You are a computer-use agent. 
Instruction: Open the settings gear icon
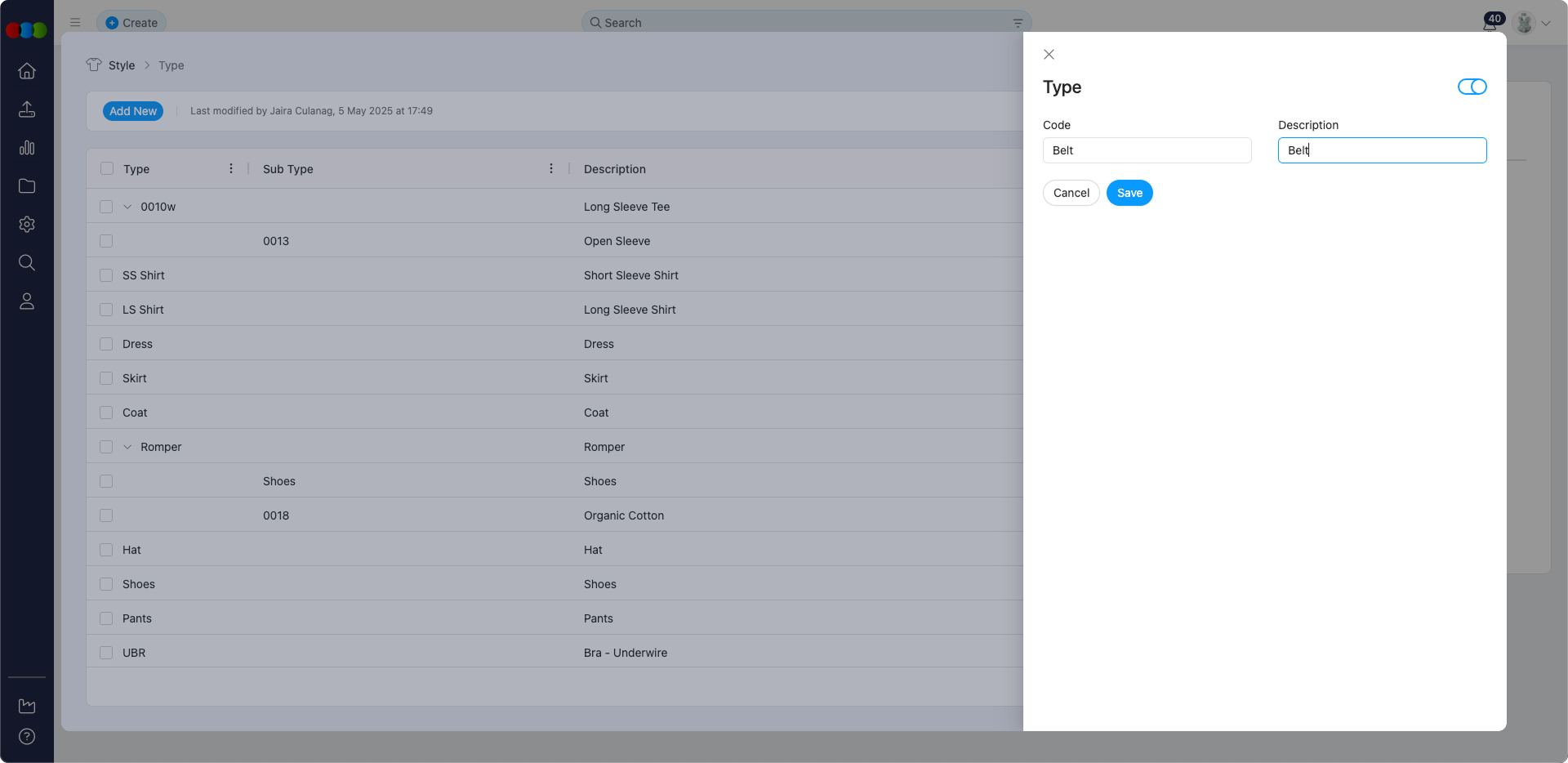click(27, 225)
